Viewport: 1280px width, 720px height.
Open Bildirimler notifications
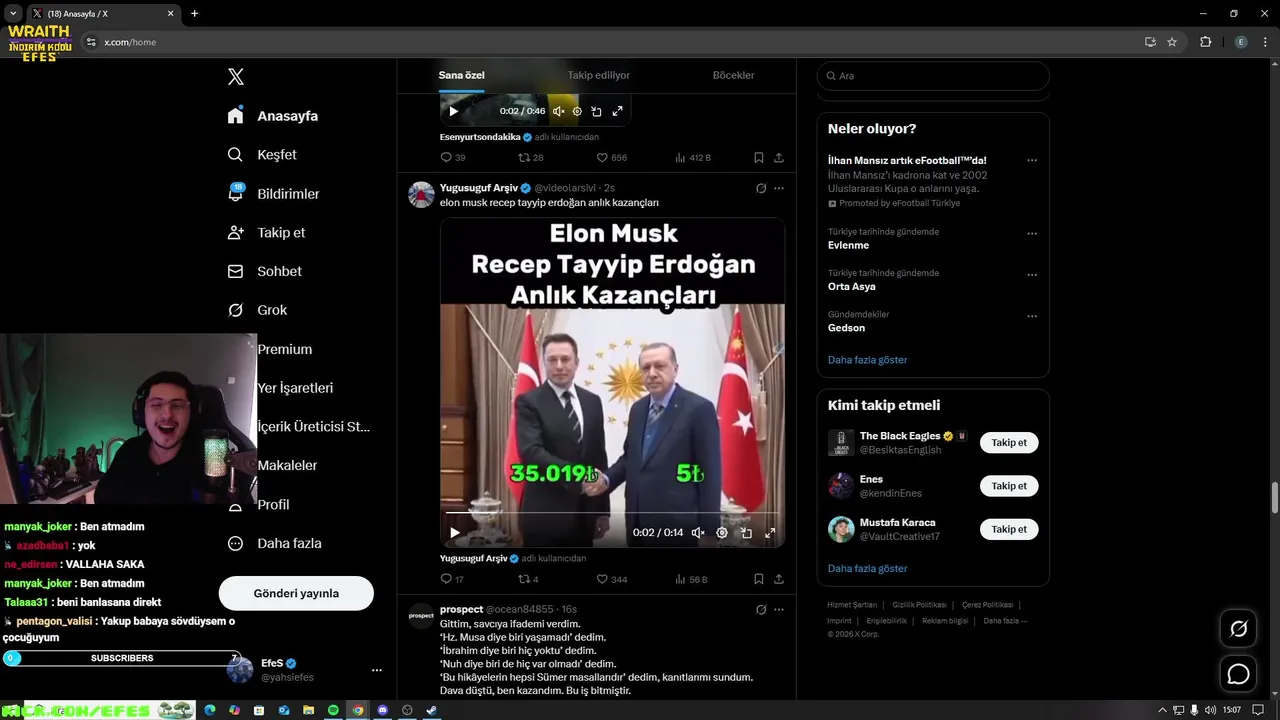[x=273, y=194]
